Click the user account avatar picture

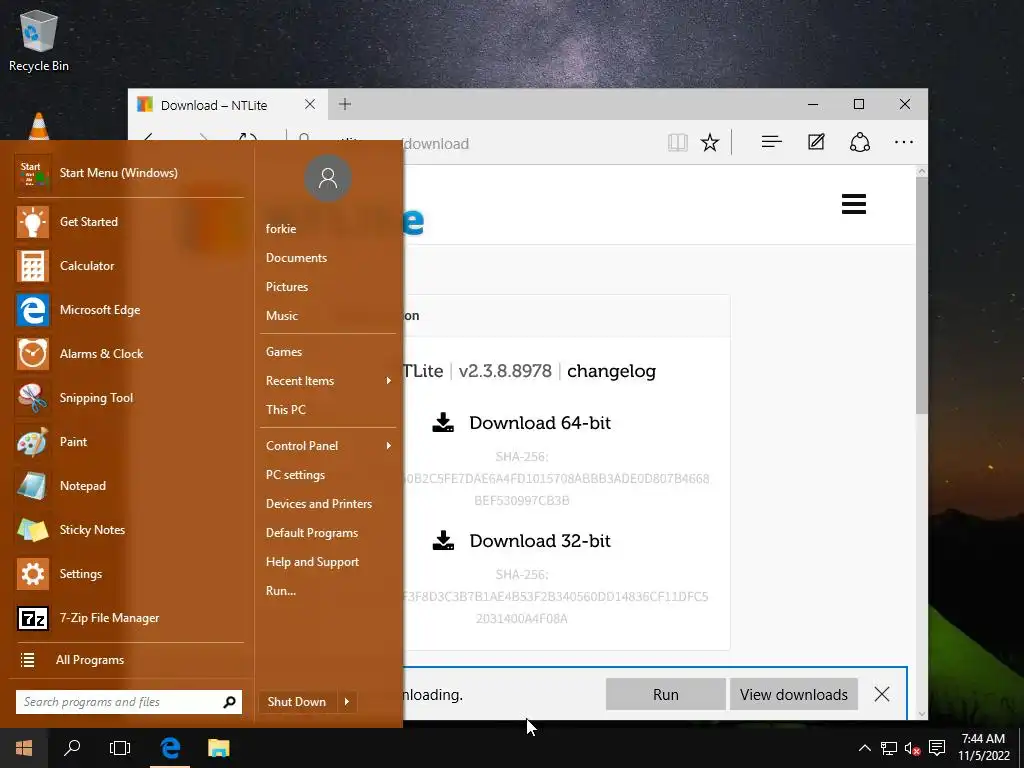[328, 178]
